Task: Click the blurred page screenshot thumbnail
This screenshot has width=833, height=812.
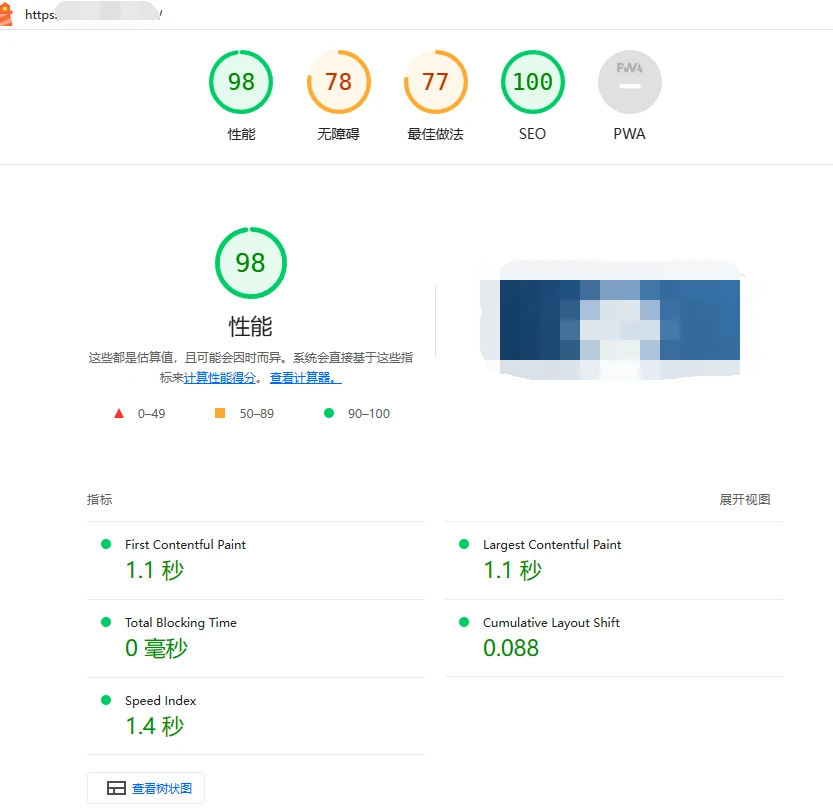Action: [619, 320]
